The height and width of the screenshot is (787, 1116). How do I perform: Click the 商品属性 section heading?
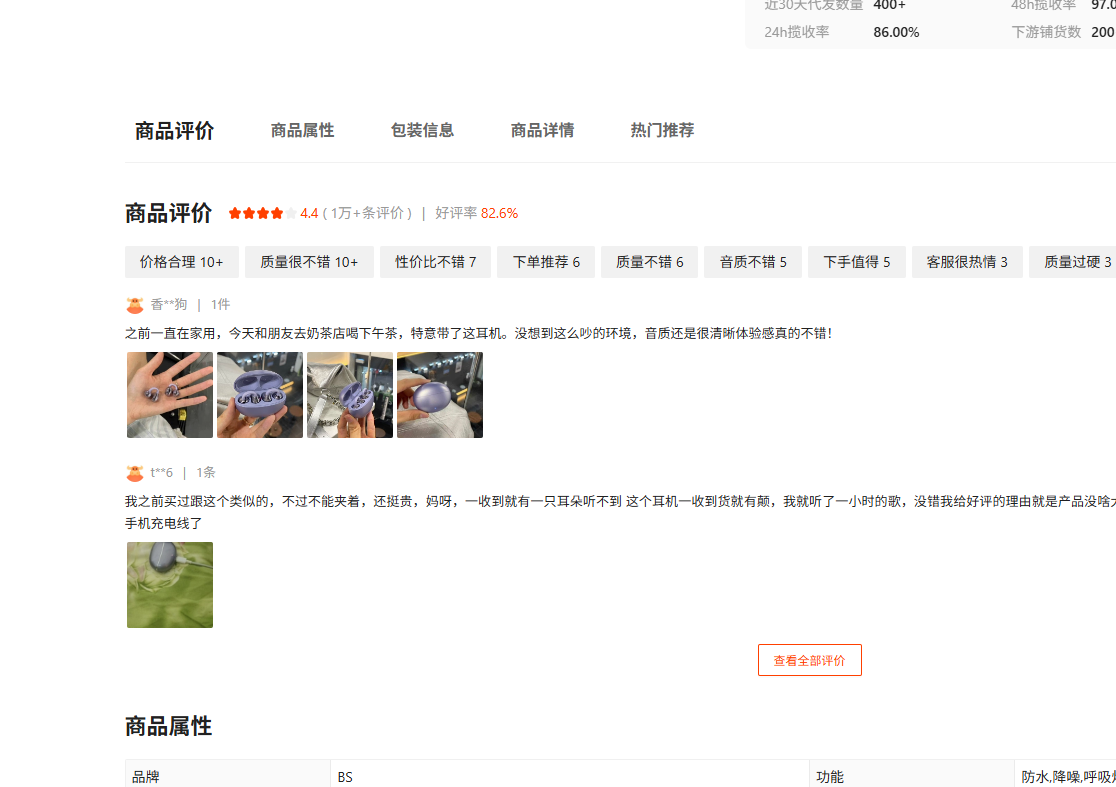(x=169, y=727)
